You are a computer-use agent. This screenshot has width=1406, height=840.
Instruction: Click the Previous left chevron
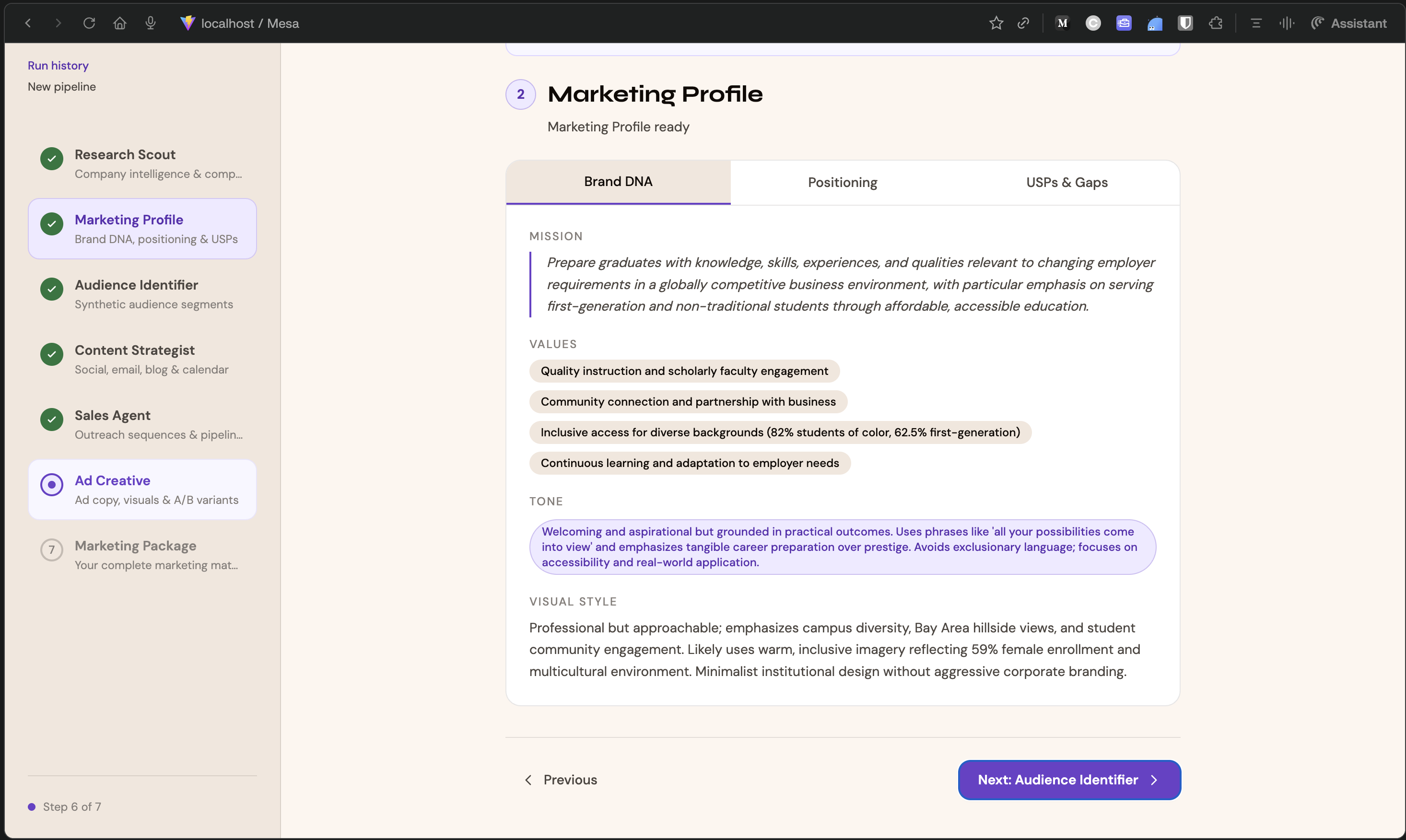pyautogui.click(x=528, y=780)
